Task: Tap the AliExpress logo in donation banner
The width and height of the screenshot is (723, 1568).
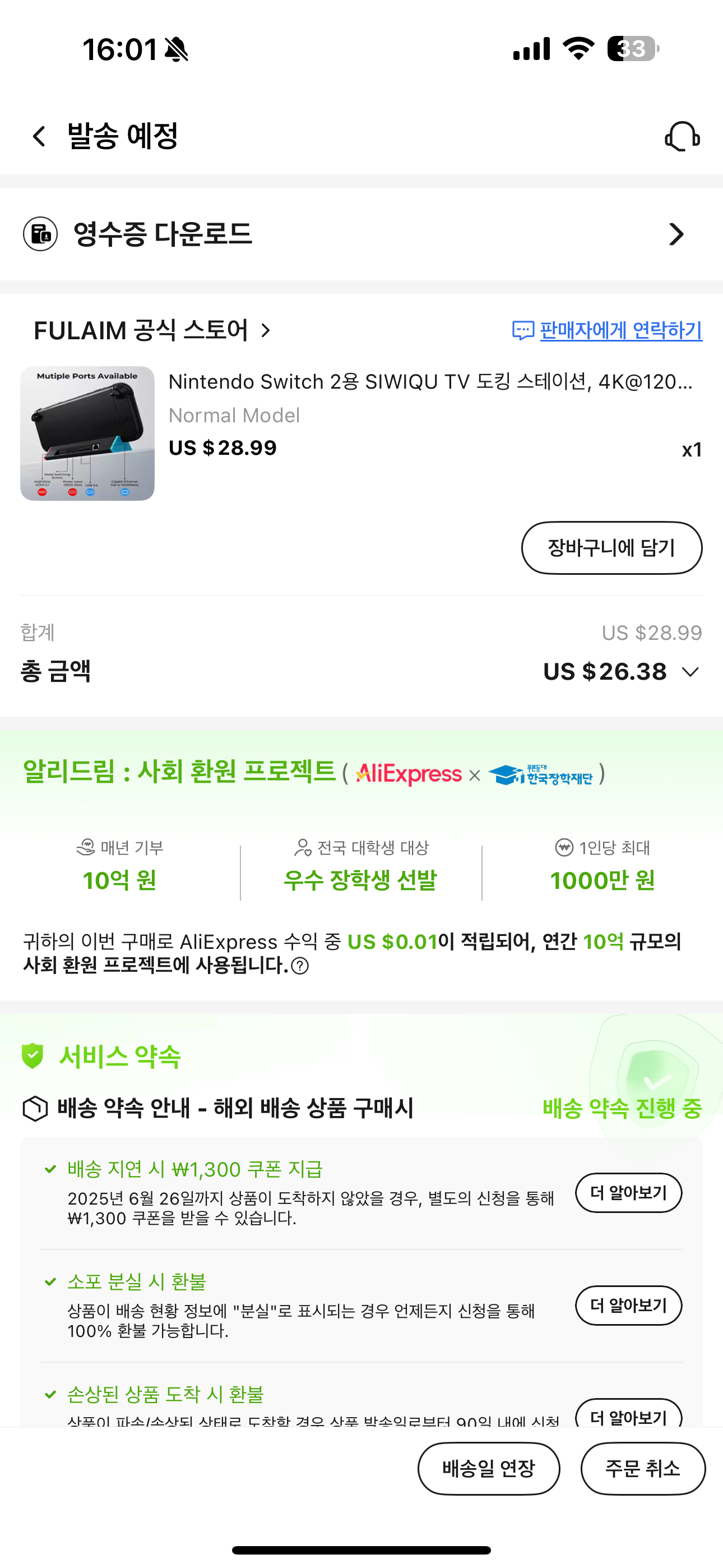Action: (409, 774)
